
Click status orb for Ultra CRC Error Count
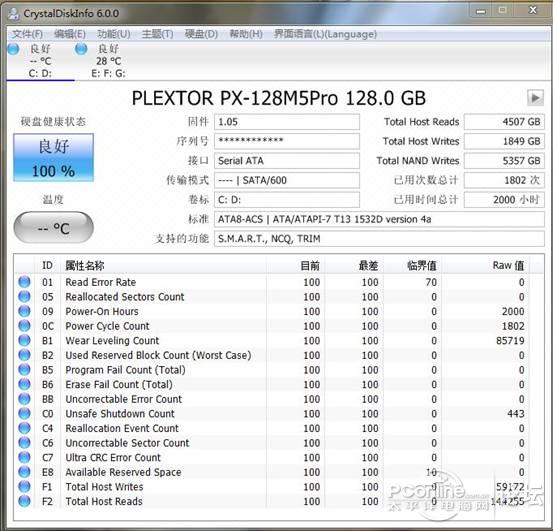pos(24,457)
